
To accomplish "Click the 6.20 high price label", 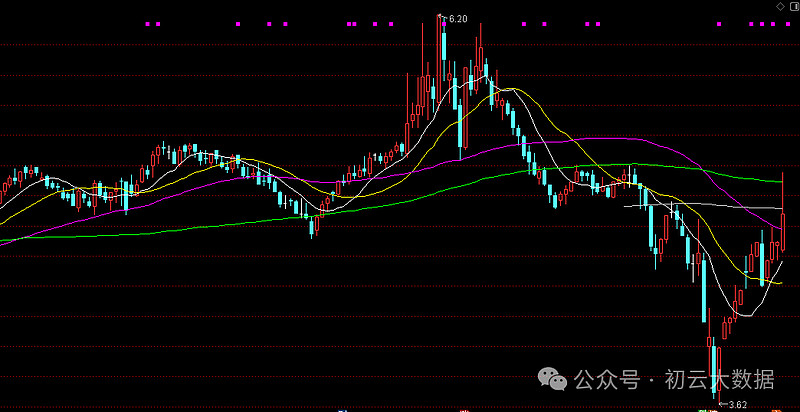I will click(x=458, y=18).
